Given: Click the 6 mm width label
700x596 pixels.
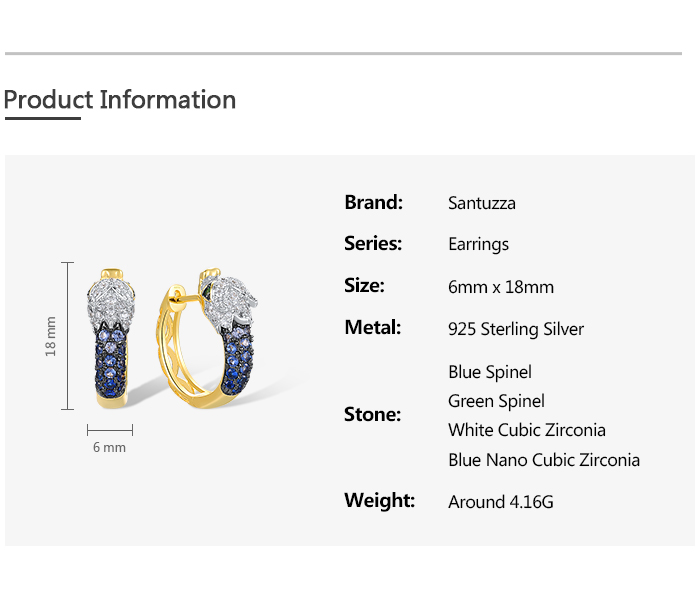Looking at the screenshot, I should (x=109, y=447).
